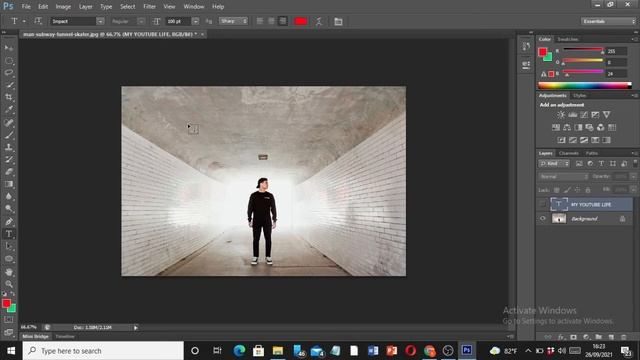
Task: Open the Sharp anti-aliasing dropdown
Action: point(233,21)
